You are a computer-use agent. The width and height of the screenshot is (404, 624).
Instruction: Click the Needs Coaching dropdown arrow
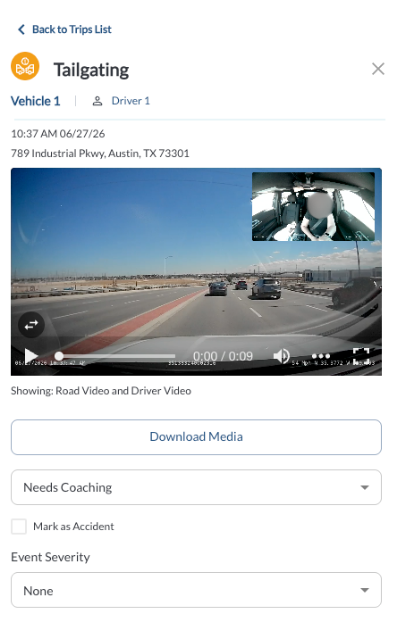365,488
